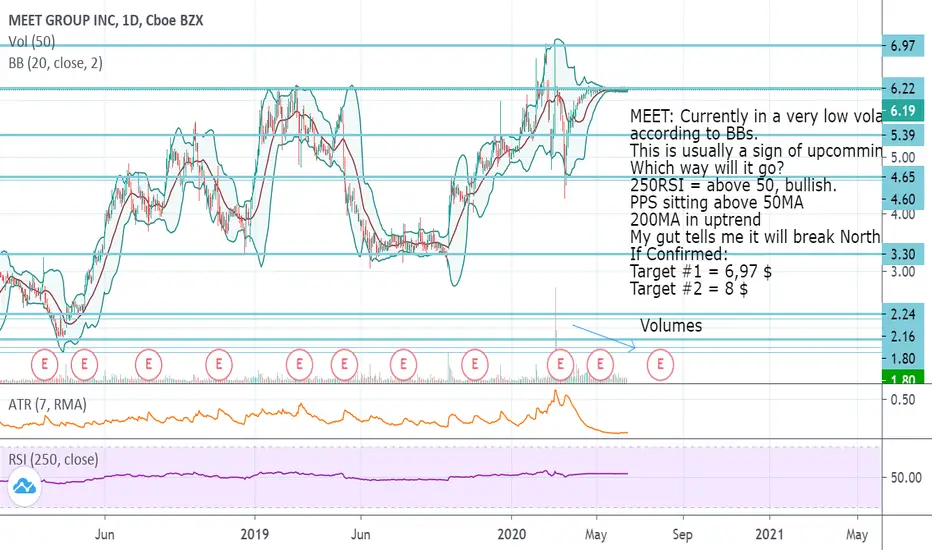This screenshot has width=932, height=550.
Task: Click the blue 1.80 price level label
Action: [x=903, y=359]
